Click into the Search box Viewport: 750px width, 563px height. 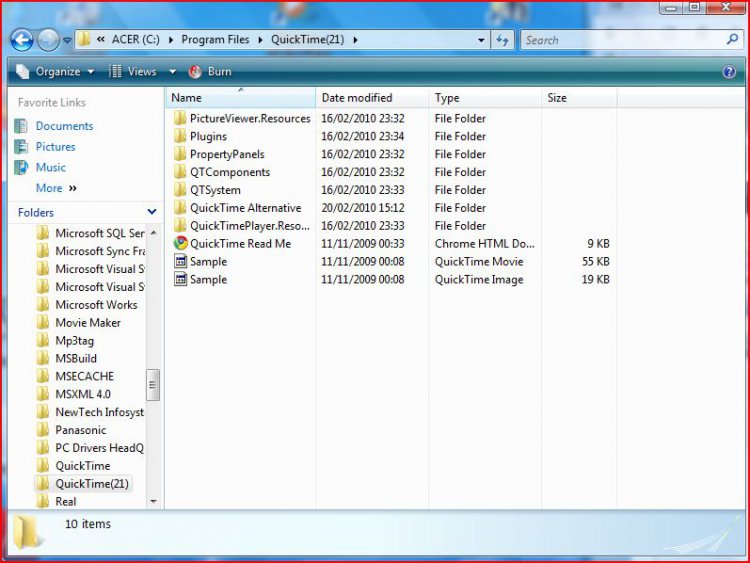click(x=622, y=40)
